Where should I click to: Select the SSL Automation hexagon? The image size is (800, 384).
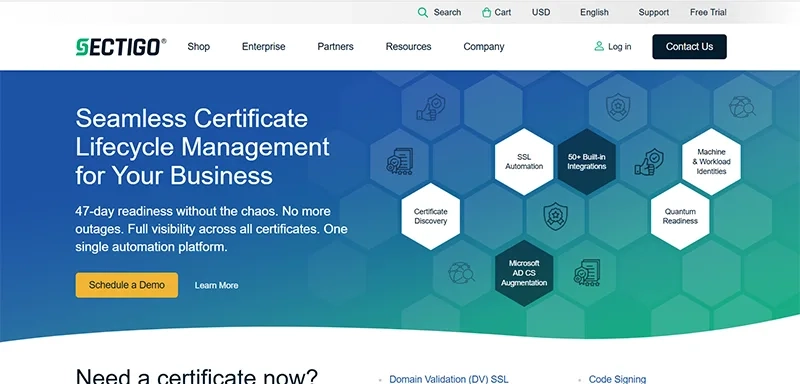point(524,162)
